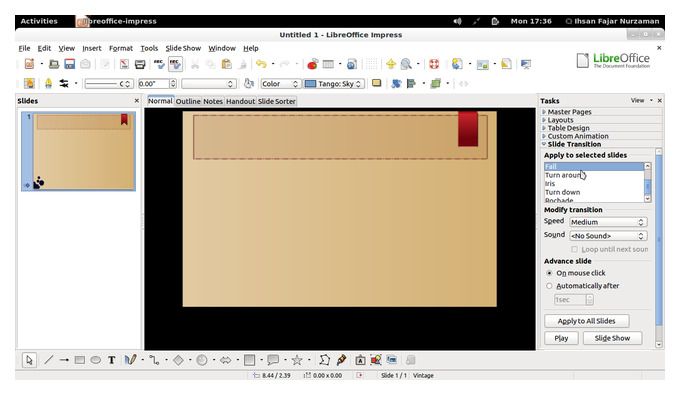Click the Apply to All Slides button

[586, 321]
